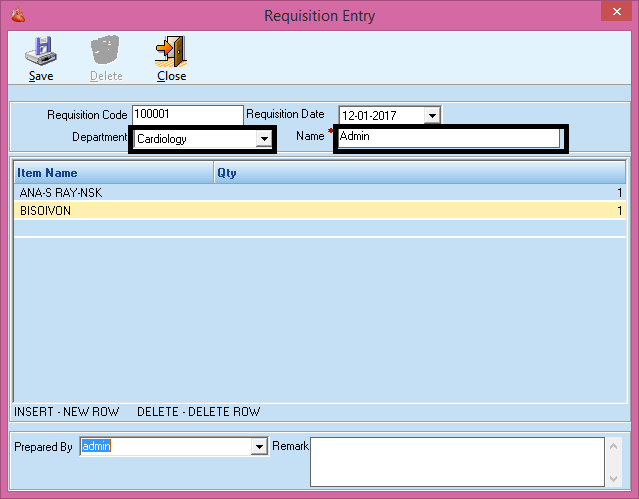The width and height of the screenshot is (639, 499).
Task: Click the Remark scrollbar up arrow
Action: [x=613, y=446]
